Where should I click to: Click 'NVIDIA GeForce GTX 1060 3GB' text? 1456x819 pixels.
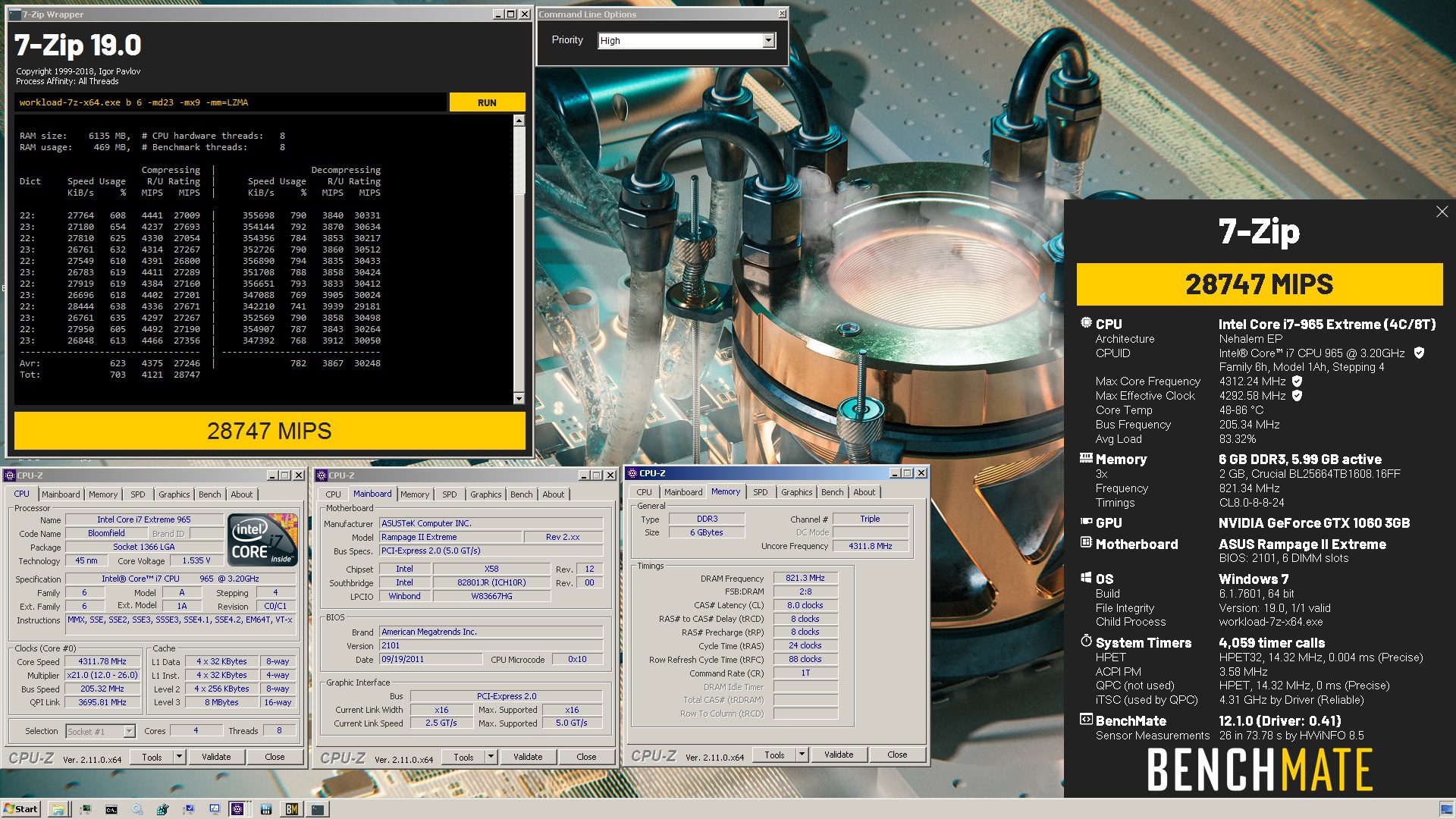pyautogui.click(x=1313, y=522)
